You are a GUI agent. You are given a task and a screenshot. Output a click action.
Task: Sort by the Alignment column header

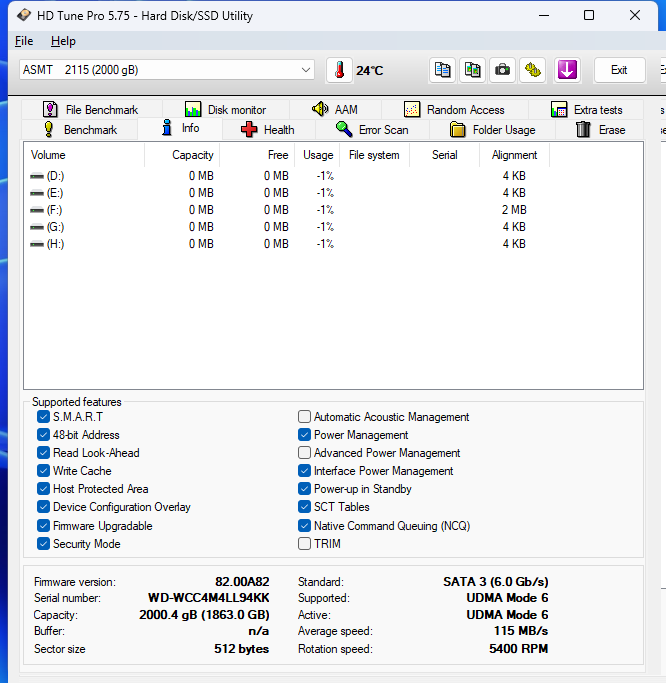pos(514,155)
